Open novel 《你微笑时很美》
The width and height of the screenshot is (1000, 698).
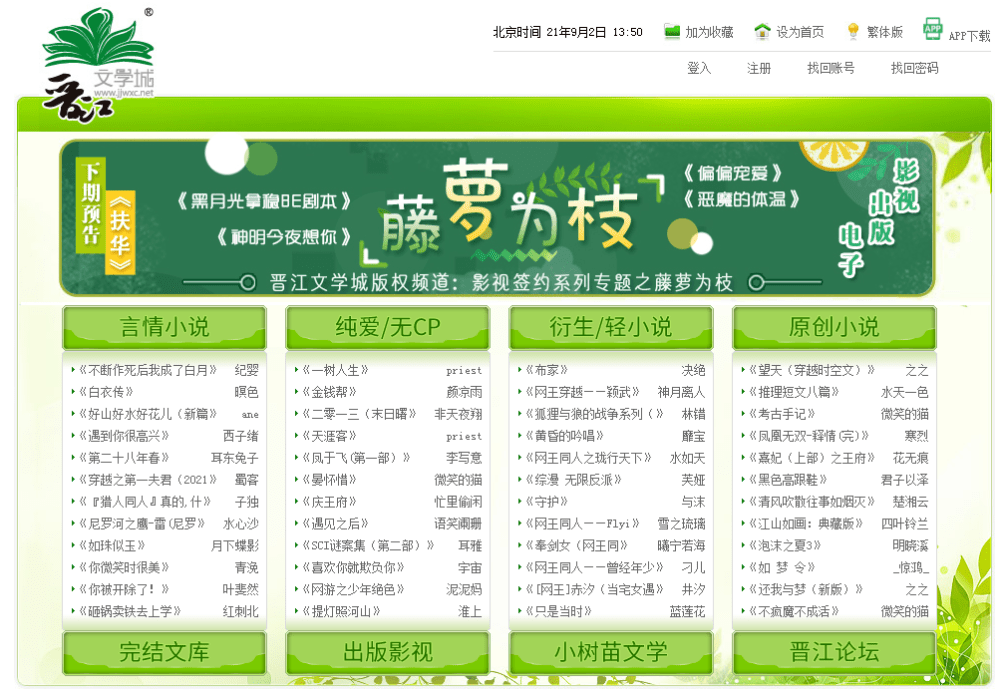[x=124, y=567]
